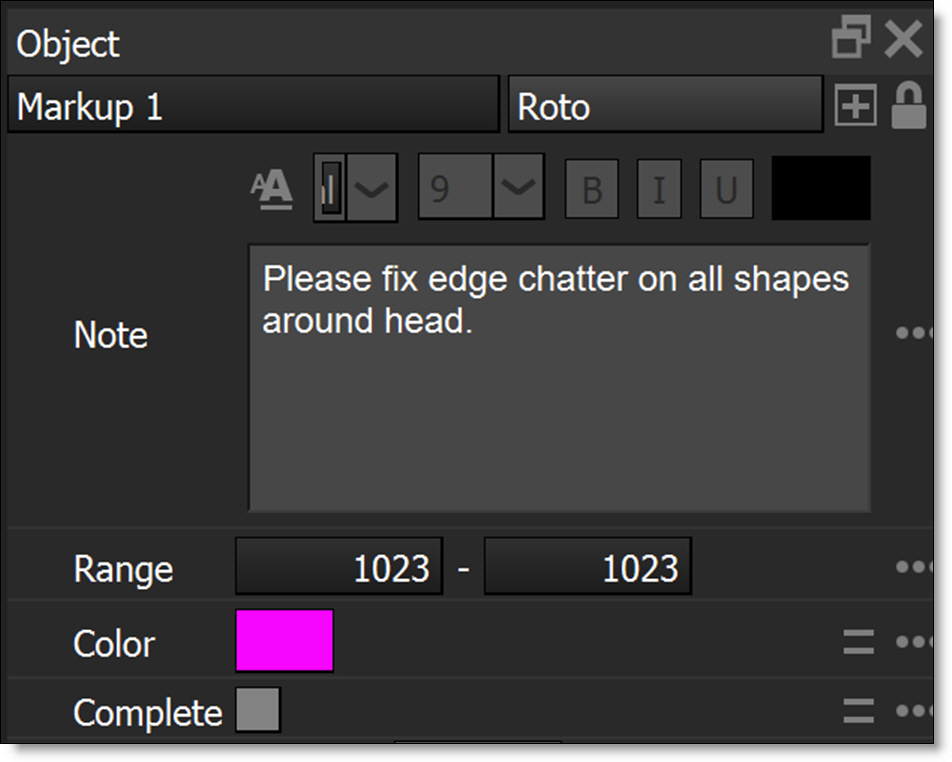The image size is (952, 762).
Task: Toggle Italic text formatting
Action: 659,189
